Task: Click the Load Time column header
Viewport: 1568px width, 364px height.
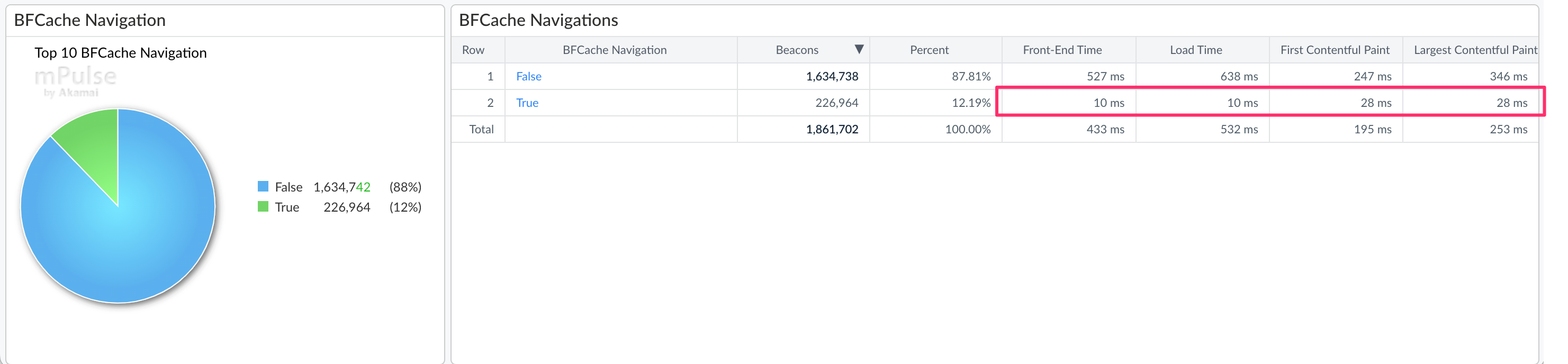Action: (x=1195, y=50)
